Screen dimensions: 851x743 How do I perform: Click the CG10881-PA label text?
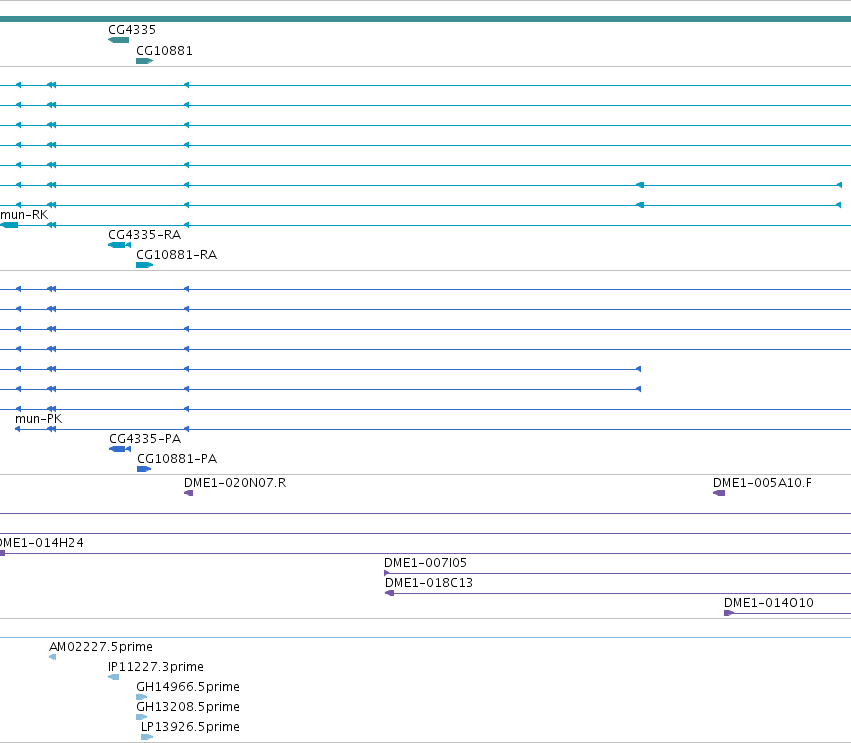coord(177,459)
